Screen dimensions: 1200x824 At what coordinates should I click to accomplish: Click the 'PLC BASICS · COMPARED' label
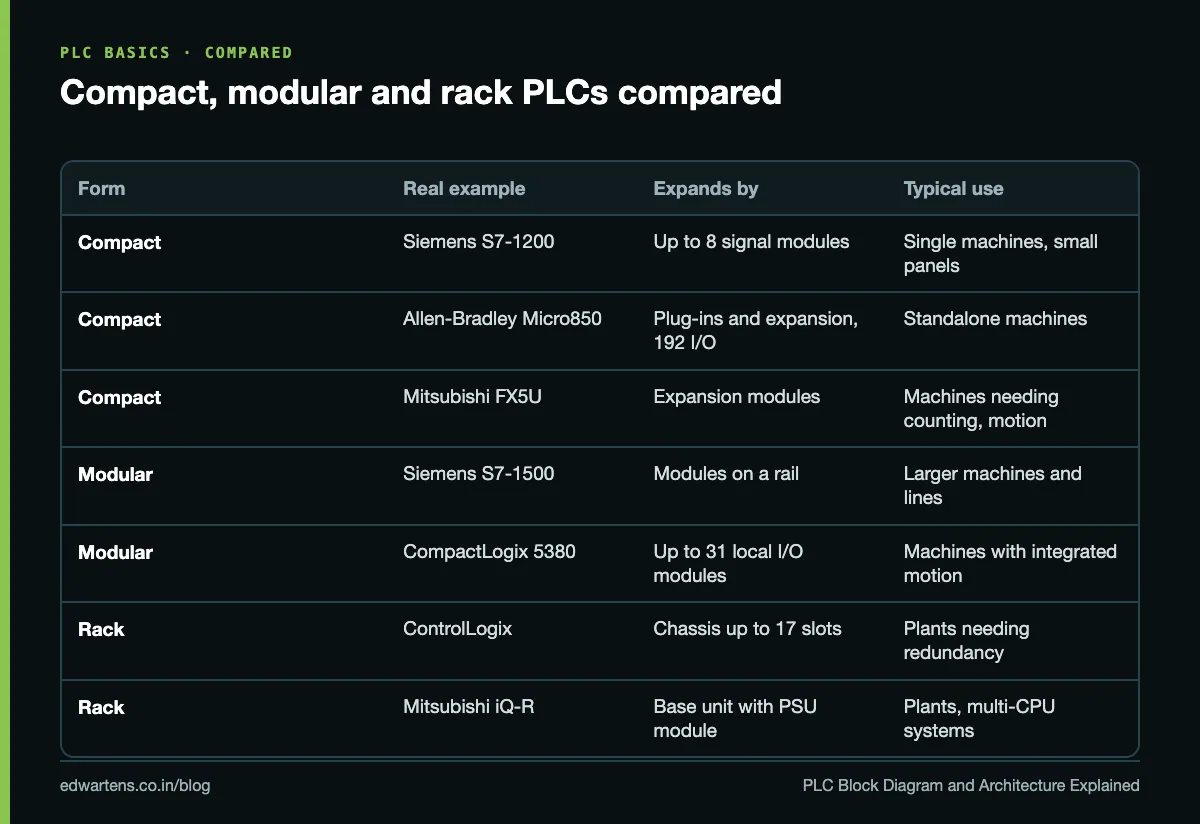tap(176, 52)
